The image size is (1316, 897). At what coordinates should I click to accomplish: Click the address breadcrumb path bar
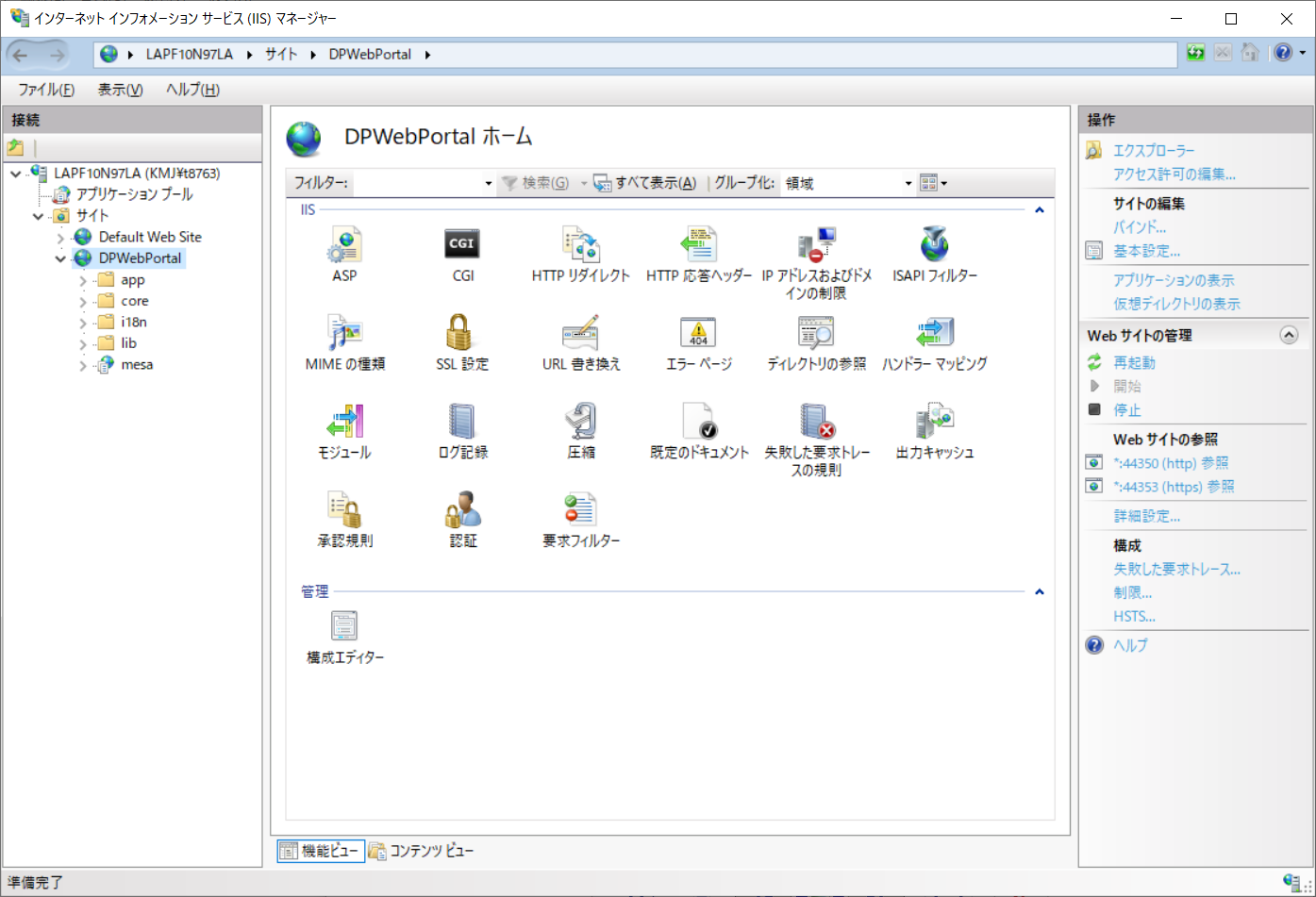636,55
